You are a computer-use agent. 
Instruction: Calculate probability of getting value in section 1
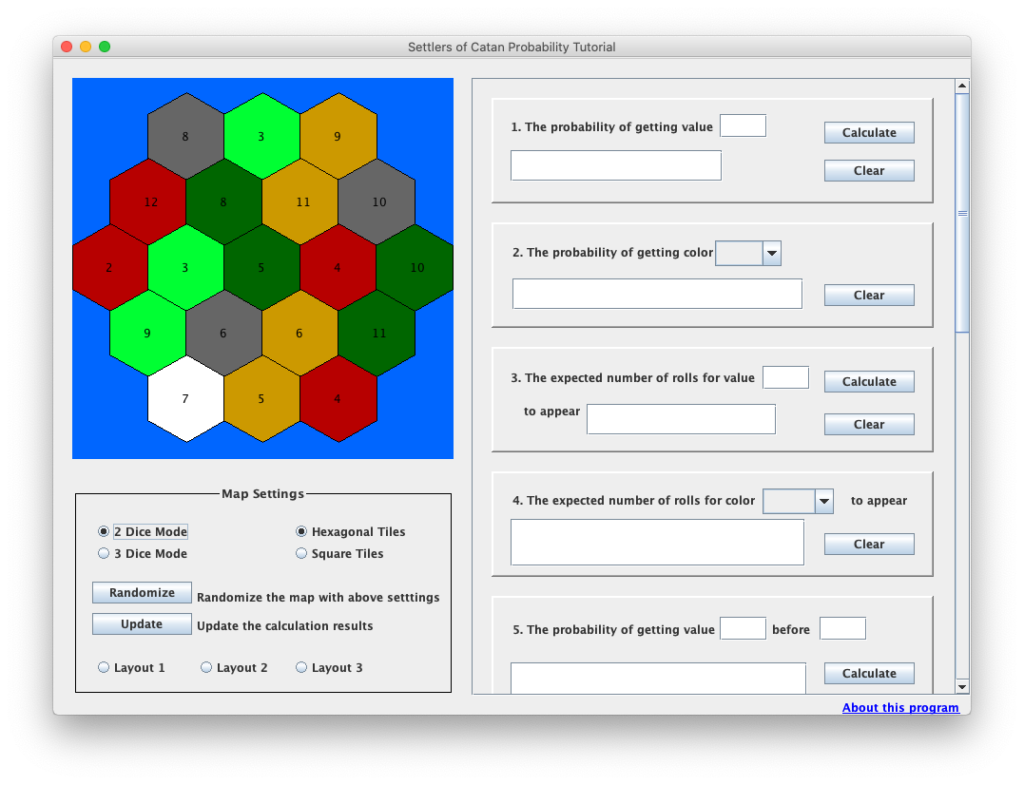tap(869, 133)
